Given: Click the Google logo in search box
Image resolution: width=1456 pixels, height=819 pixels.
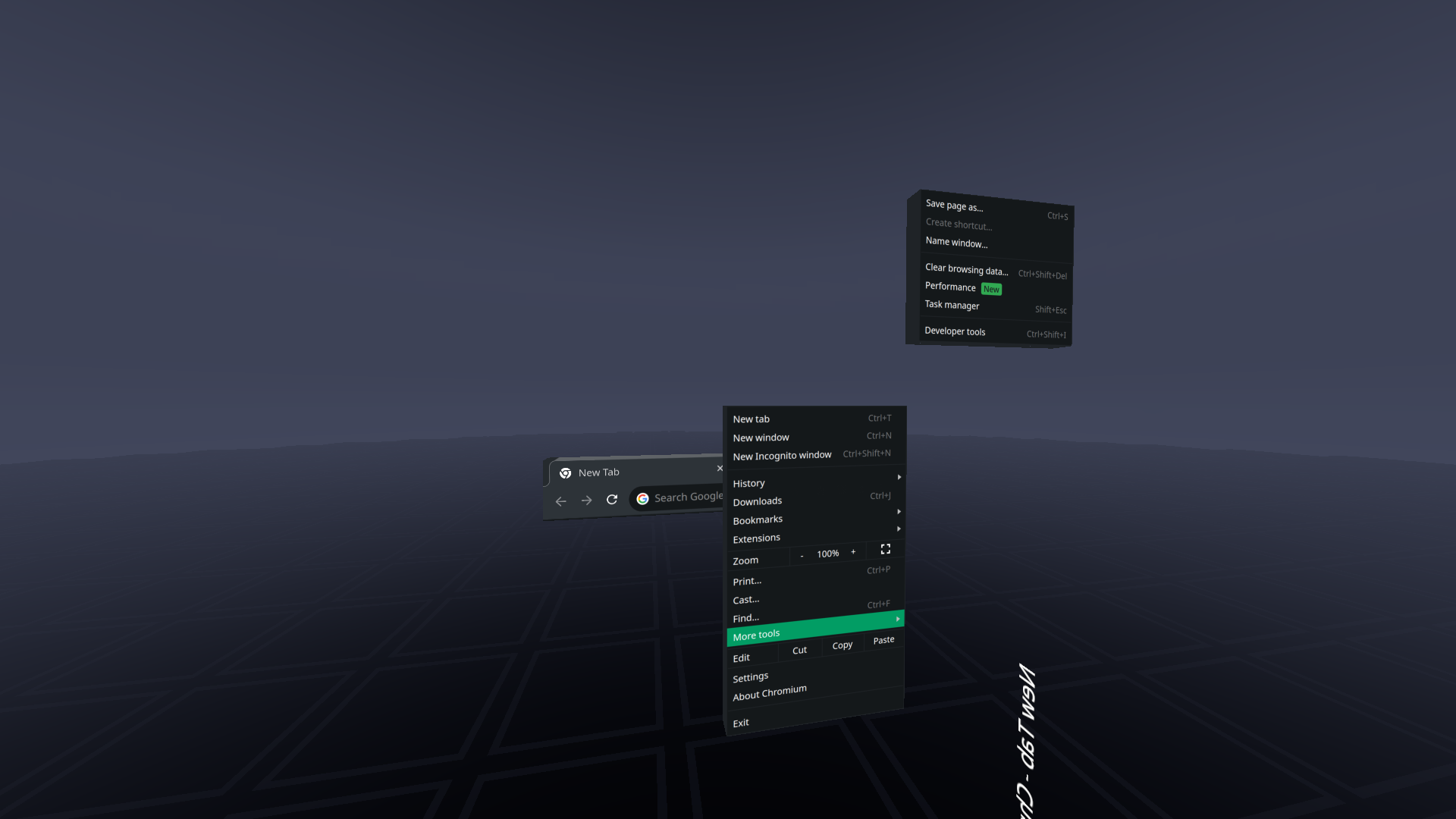Looking at the screenshot, I should pyautogui.click(x=642, y=498).
